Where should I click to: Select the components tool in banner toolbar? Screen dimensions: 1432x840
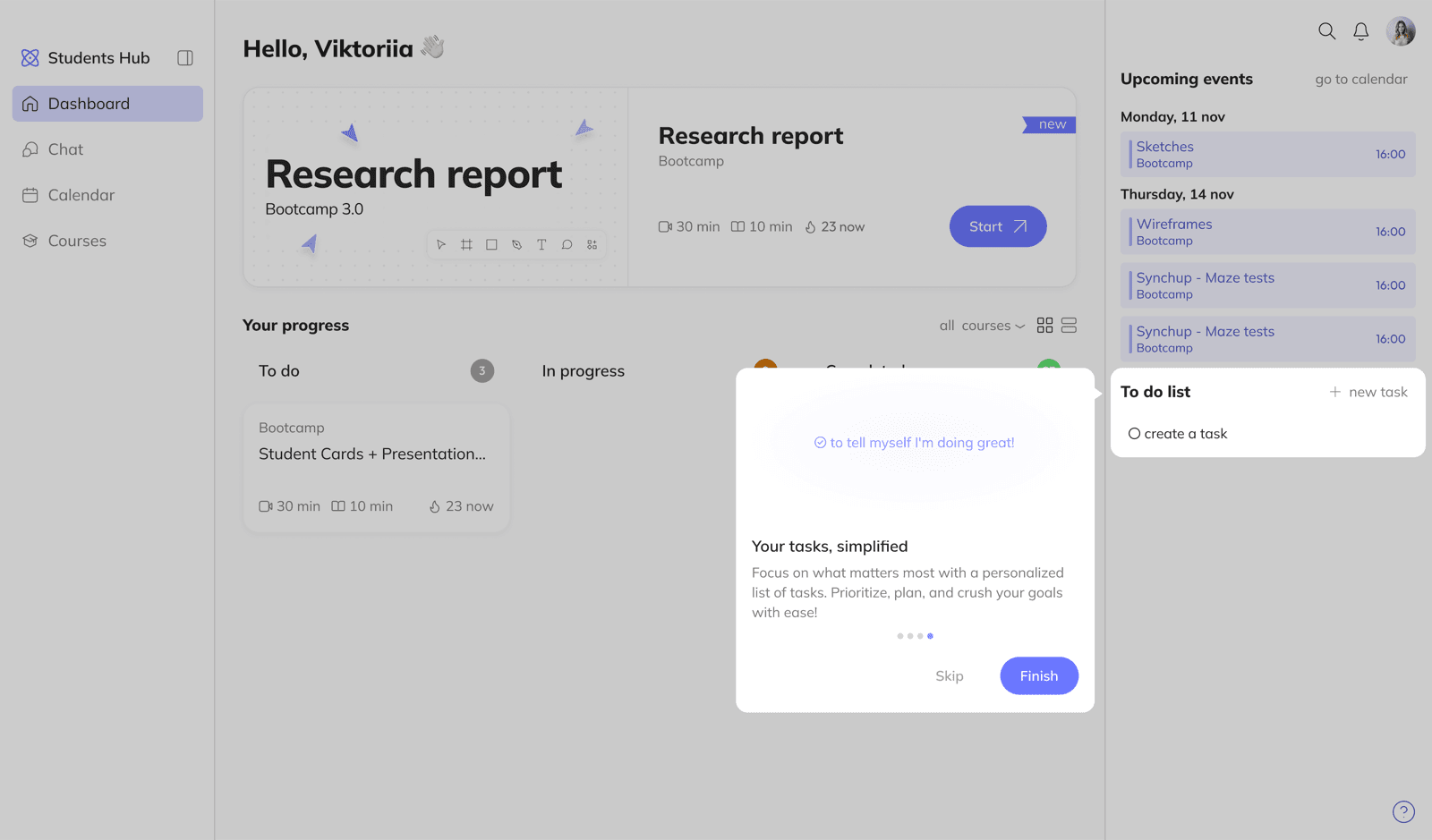[592, 244]
